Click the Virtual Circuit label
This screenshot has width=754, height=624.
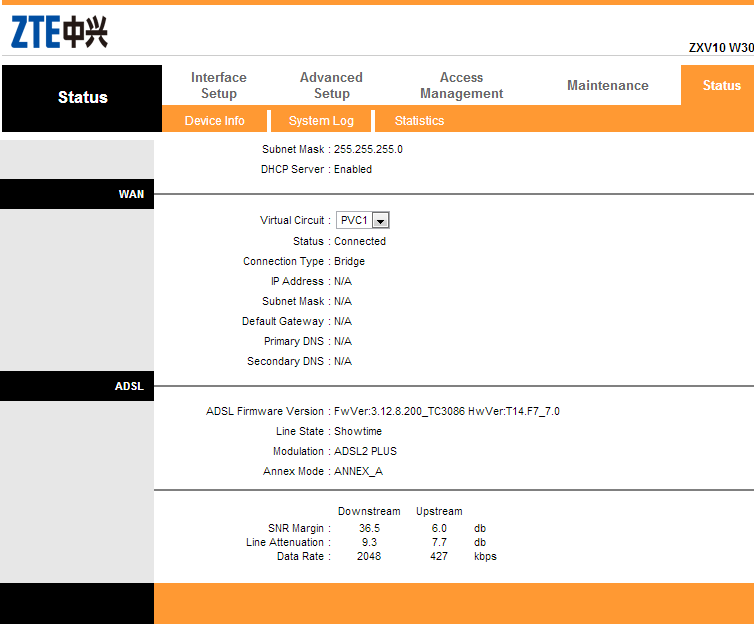292,220
